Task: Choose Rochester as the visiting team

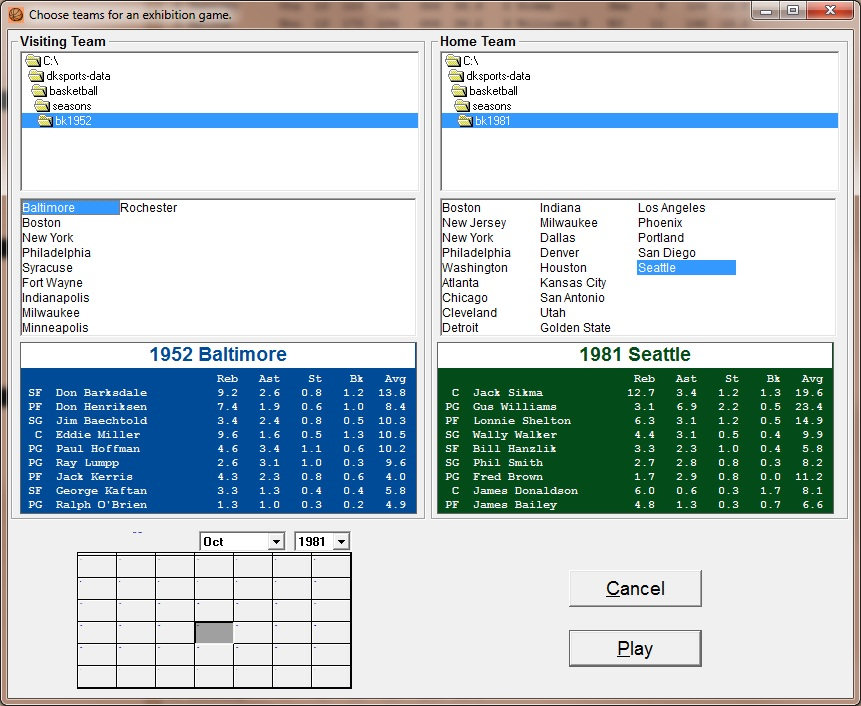Action: point(148,208)
